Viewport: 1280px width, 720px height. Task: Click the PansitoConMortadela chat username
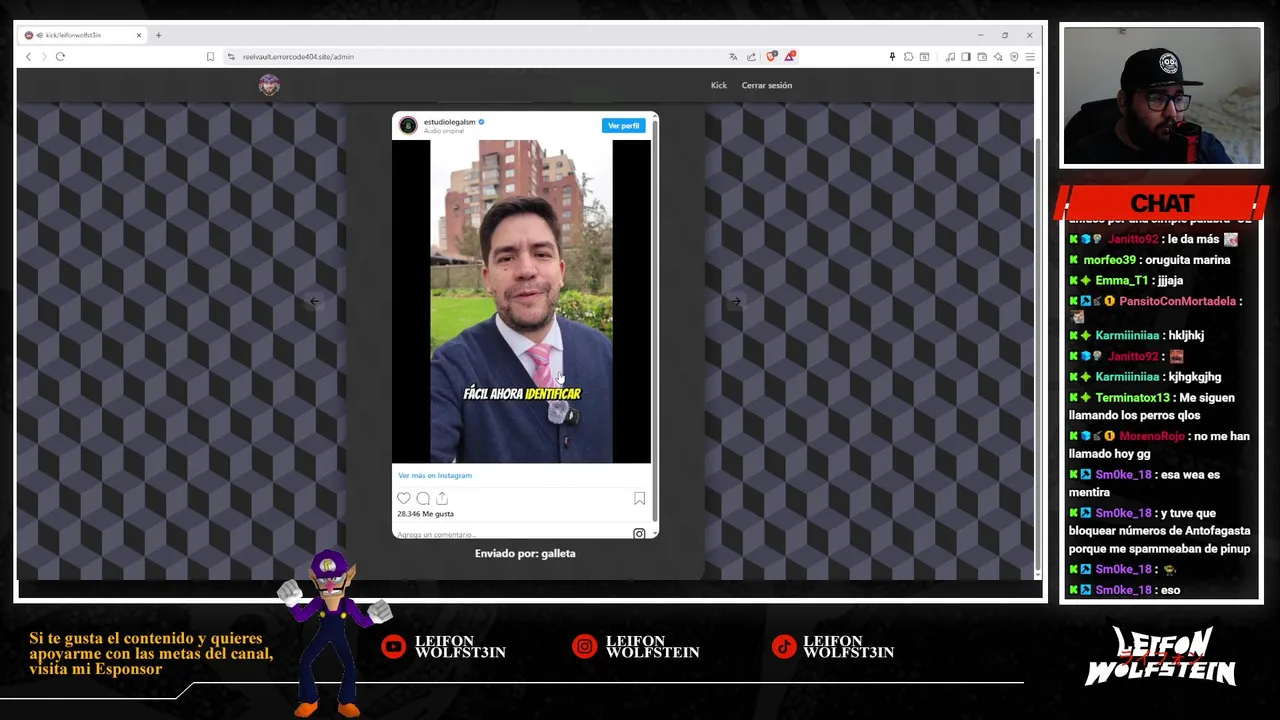coord(1178,301)
